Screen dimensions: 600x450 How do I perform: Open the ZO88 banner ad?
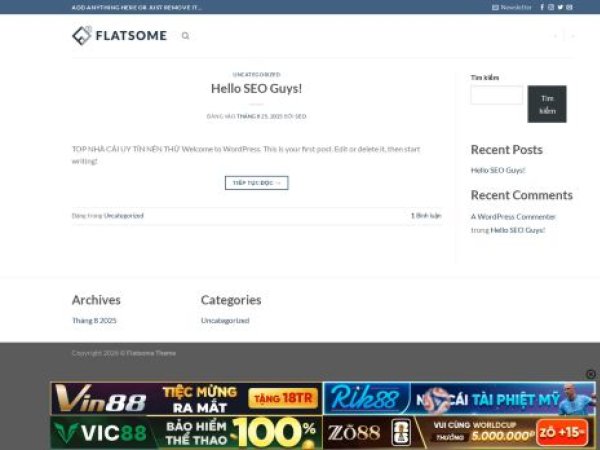click(459, 432)
